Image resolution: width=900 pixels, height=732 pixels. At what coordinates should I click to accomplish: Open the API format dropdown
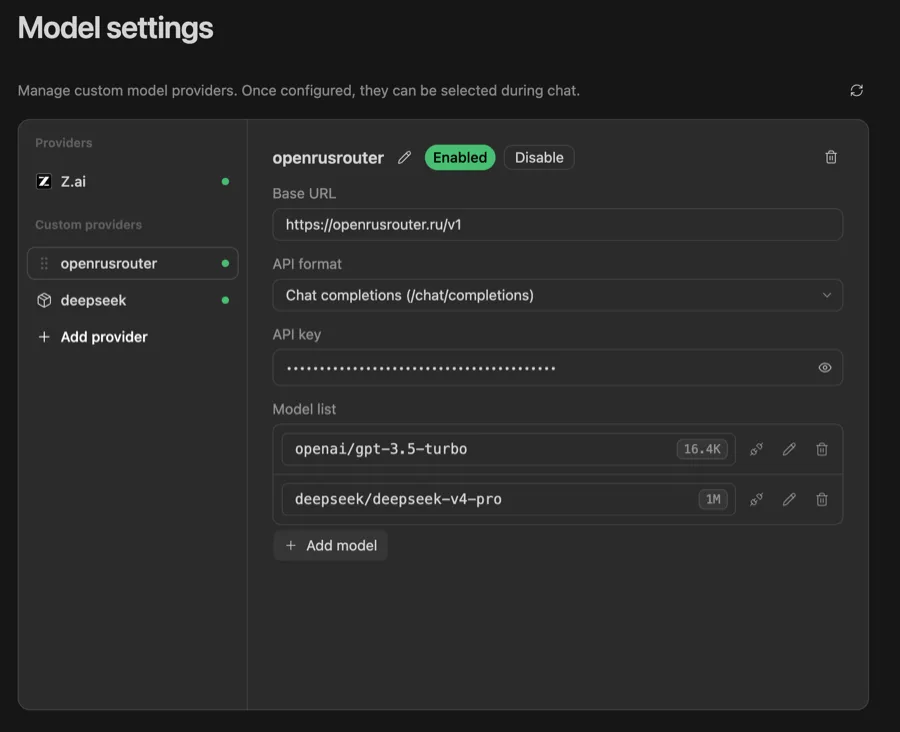click(557, 295)
